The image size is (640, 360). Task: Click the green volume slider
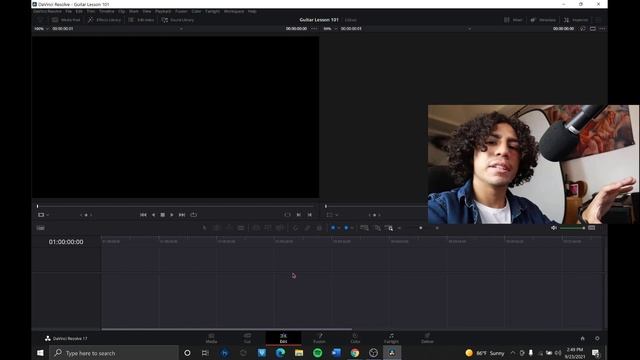pos(572,228)
